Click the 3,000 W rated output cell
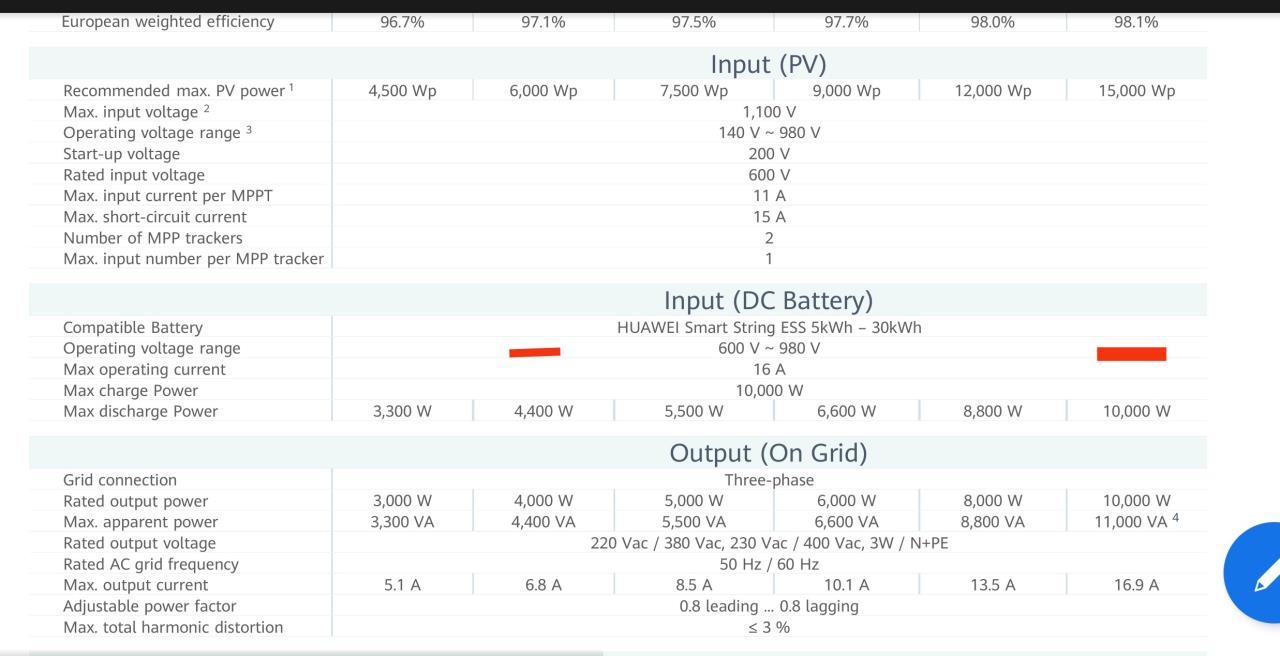 coord(402,501)
